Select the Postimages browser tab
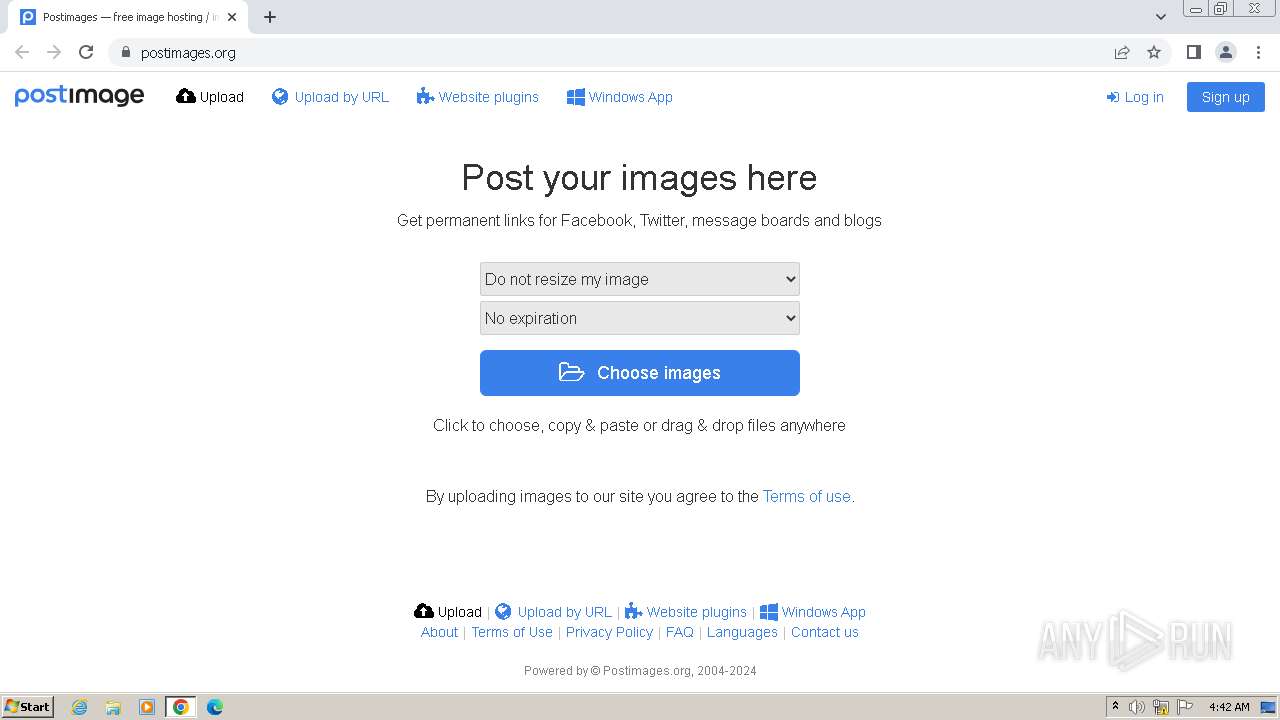The width and height of the screenshot is (1280, 720). [128, 17]
